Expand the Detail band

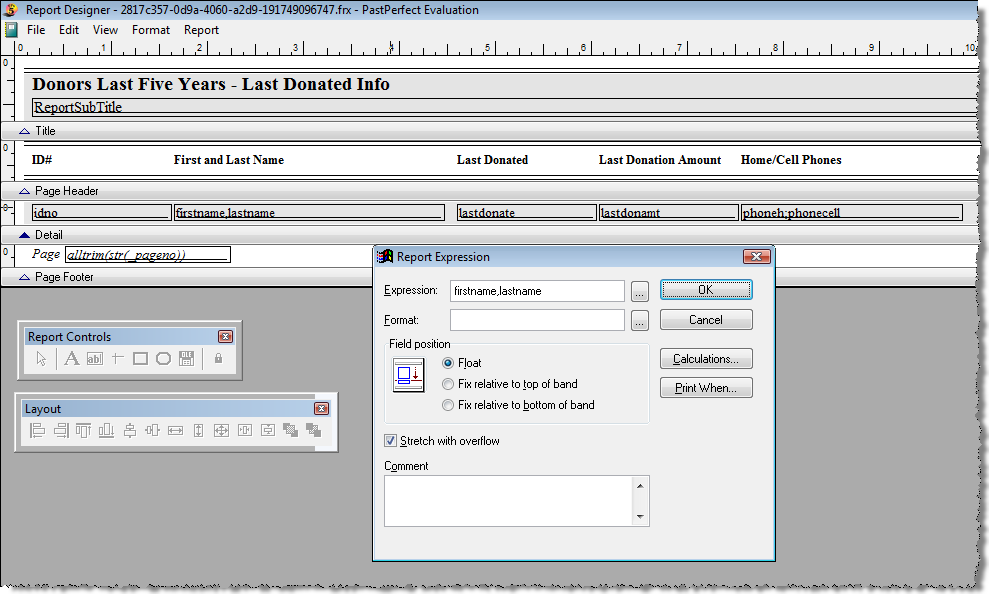click(x=27, y=234)
